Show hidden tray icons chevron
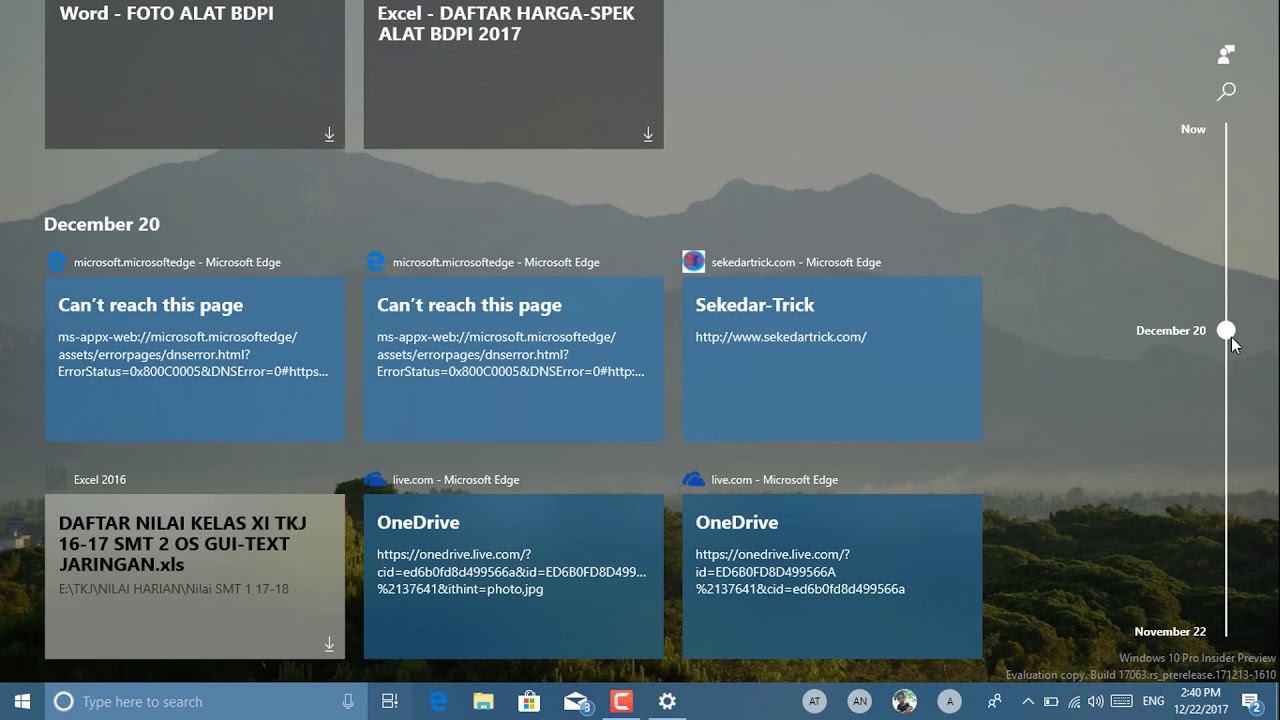This screenshot has height=720, width=1280. (1028, 702)
